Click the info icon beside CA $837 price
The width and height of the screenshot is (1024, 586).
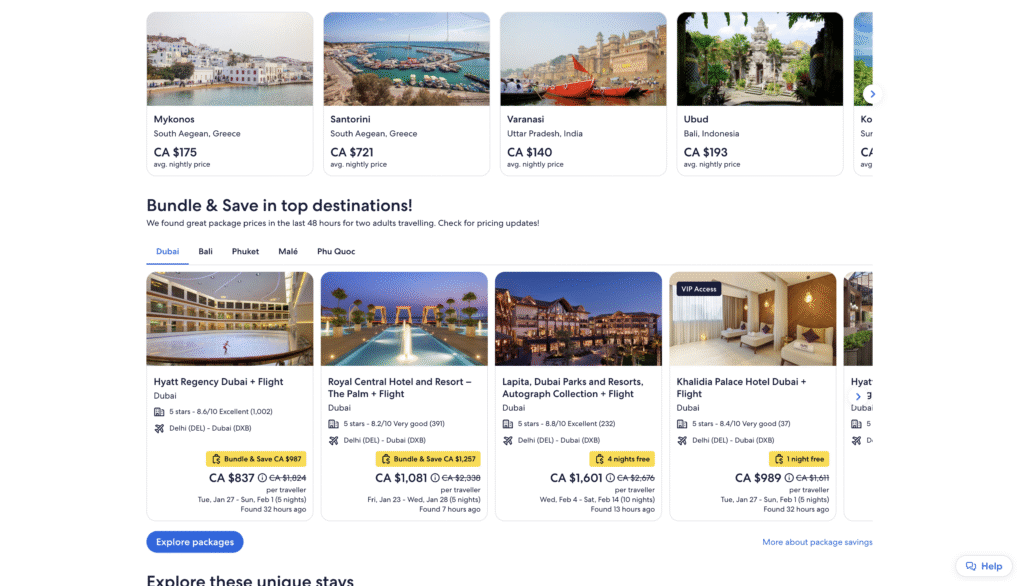263,478
